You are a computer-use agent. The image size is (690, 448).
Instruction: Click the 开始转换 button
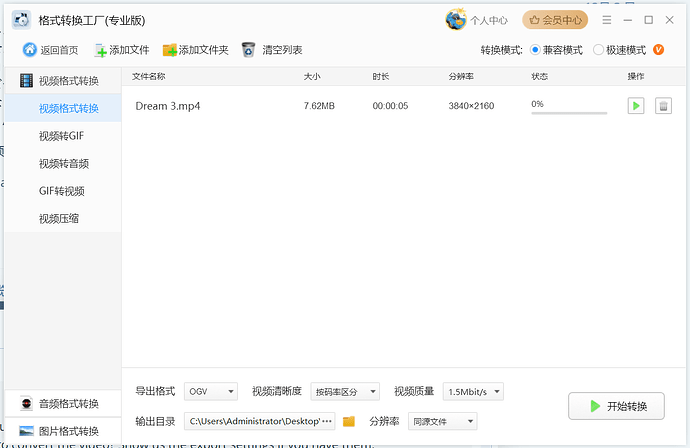[x=616, y=406]
